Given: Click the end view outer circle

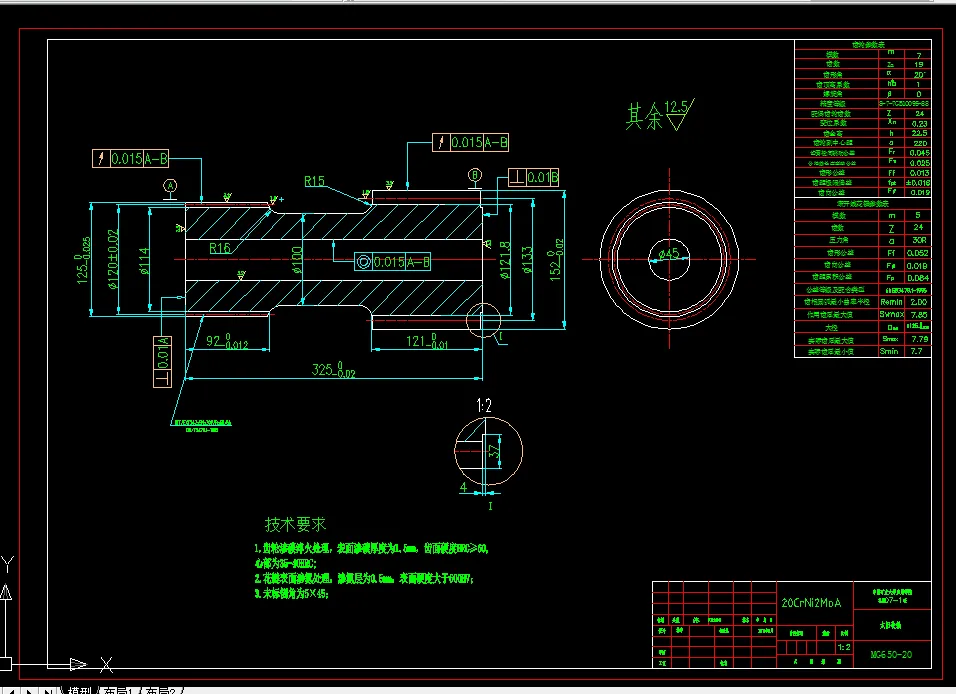Looking at the screenshot, I should coord(669,259).
